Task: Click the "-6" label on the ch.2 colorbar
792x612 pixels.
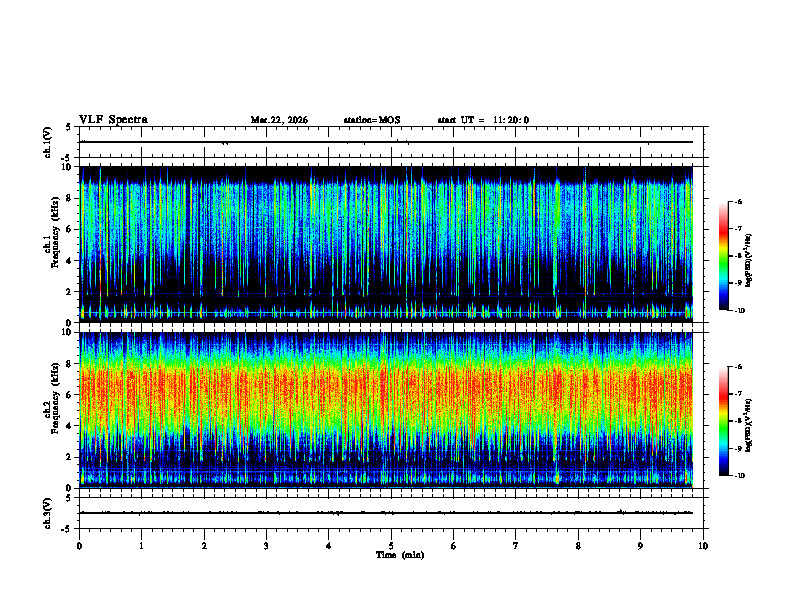Action: tap(738, 367)
